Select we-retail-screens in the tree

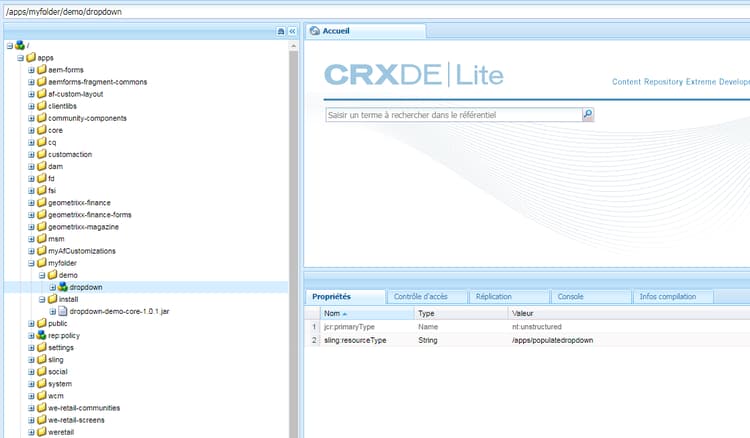[76, 420]
